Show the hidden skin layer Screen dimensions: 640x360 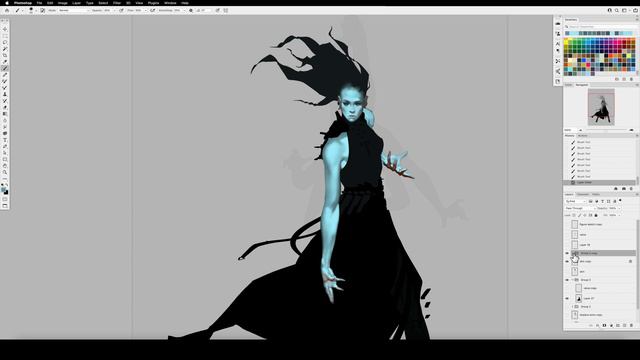pyautogui.click(x=567, y=271)
